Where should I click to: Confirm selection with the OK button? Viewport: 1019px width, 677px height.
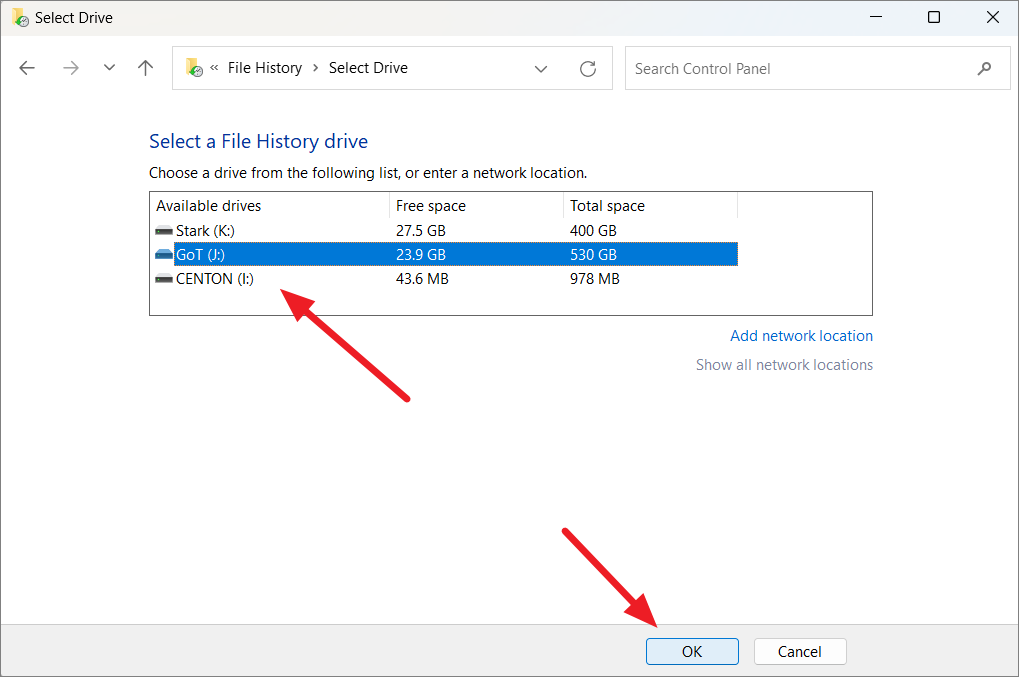(692, 651)
